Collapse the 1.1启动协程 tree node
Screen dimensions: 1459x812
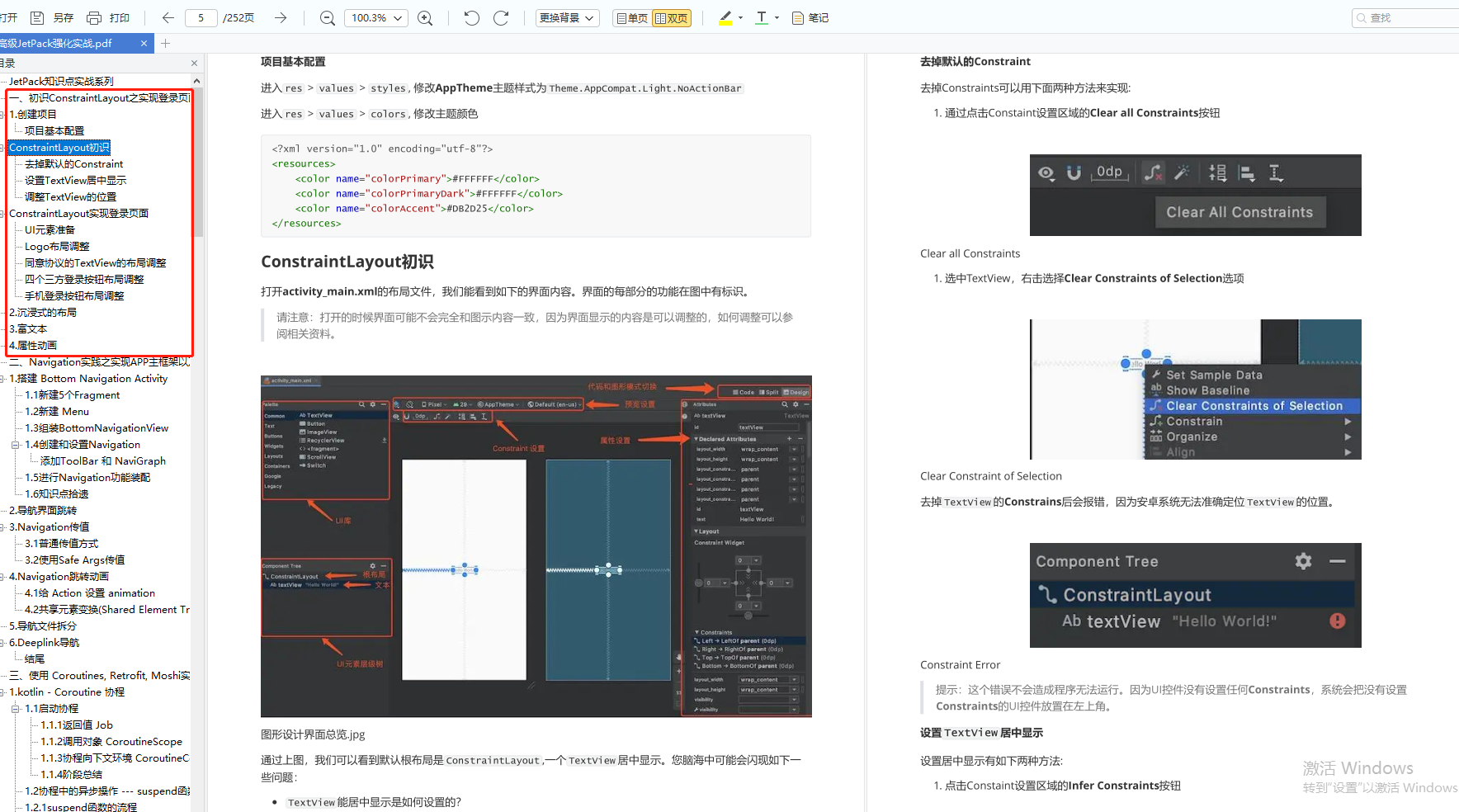(x=15, y=709)
